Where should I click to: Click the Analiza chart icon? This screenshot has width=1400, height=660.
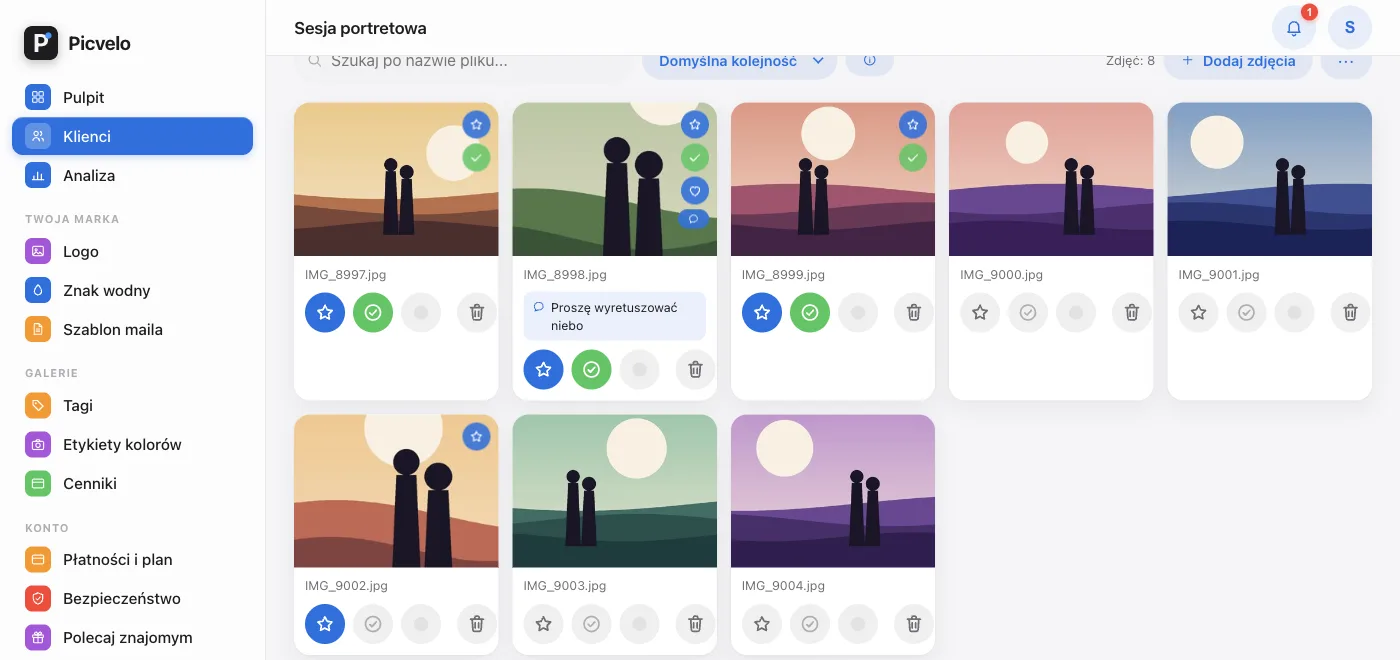[x=38, y=176]
